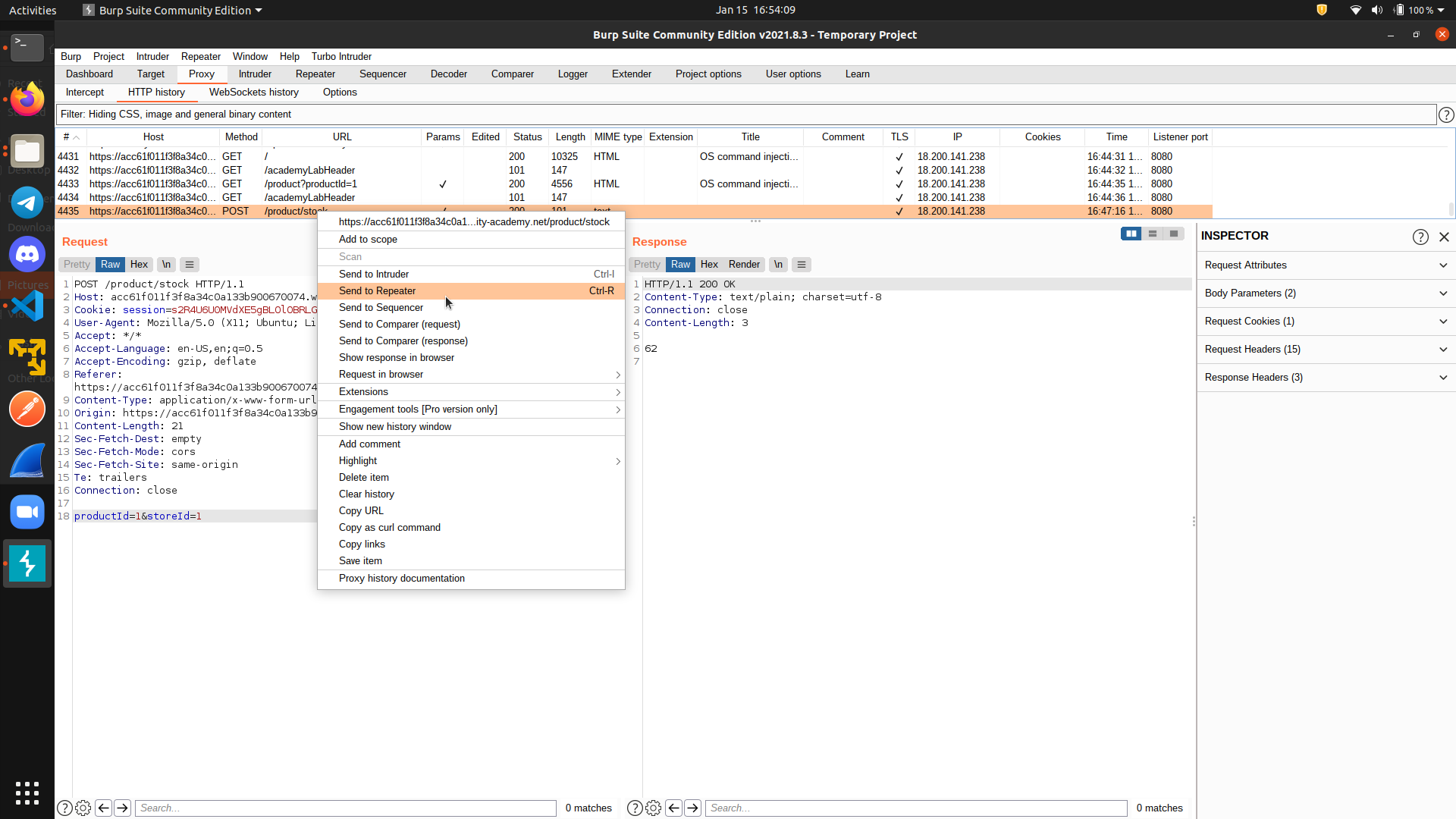Viewport: 1456px width, 819px height.
Task: Open response message options menu icon
Action: pyautogui.click(x=802, y=264)
